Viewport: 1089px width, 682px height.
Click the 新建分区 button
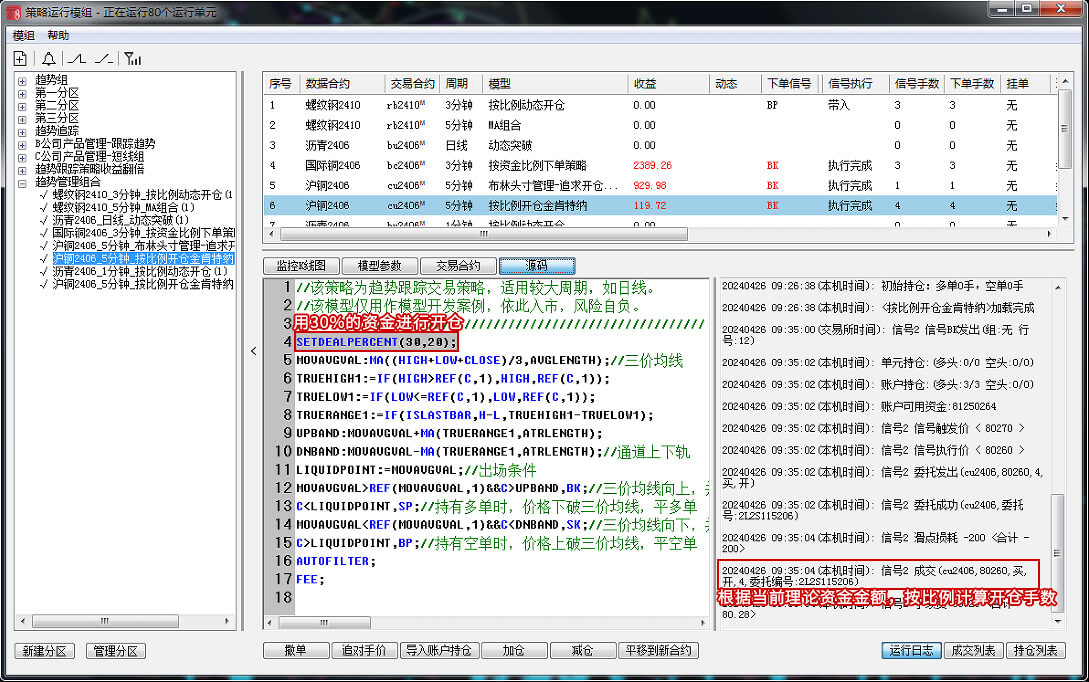[x=45, y=651]
